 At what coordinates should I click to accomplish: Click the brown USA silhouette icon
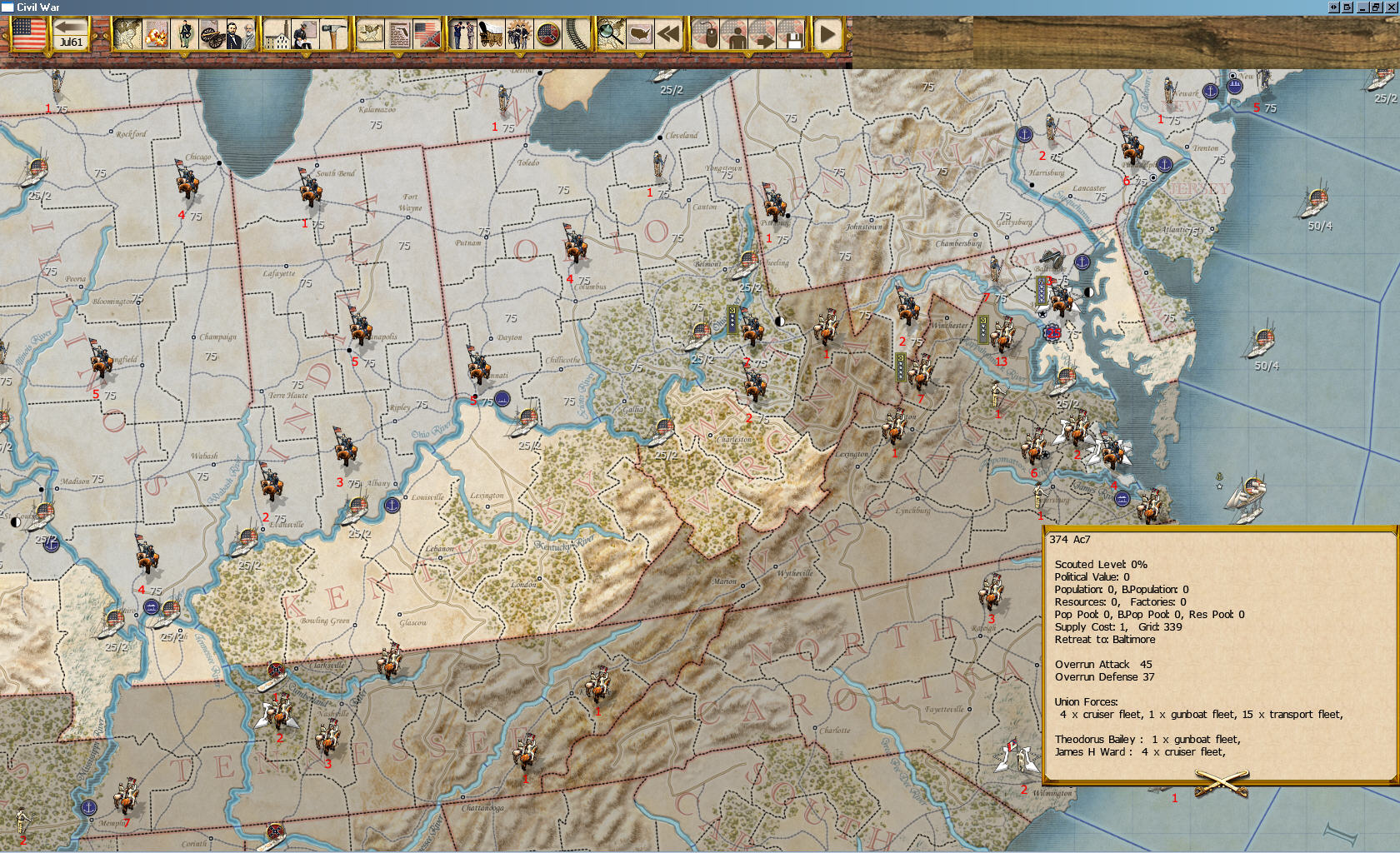pyautogui.click(x=639, y=35)
